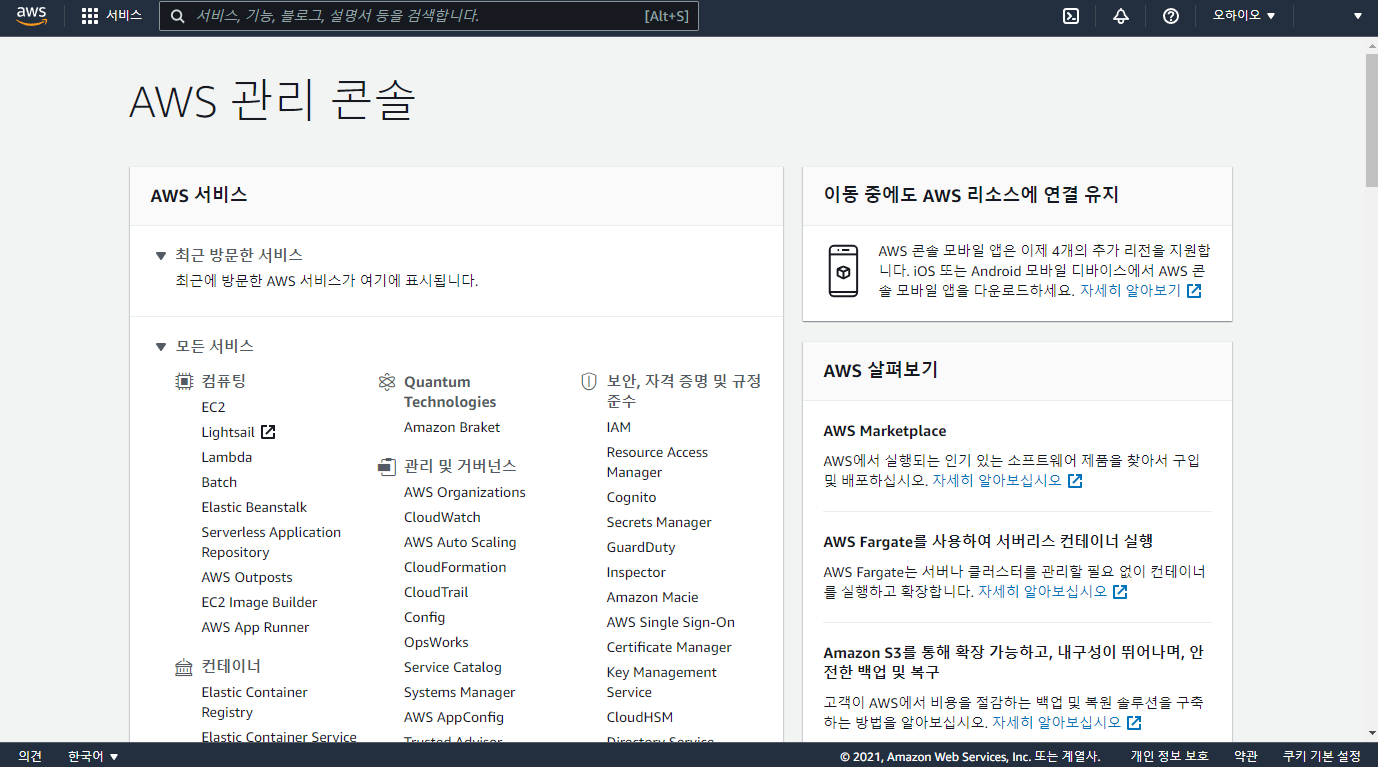Screen dimensions: 1378x767
Task: Open the Cognito link
Action: [x=632, y=497]
